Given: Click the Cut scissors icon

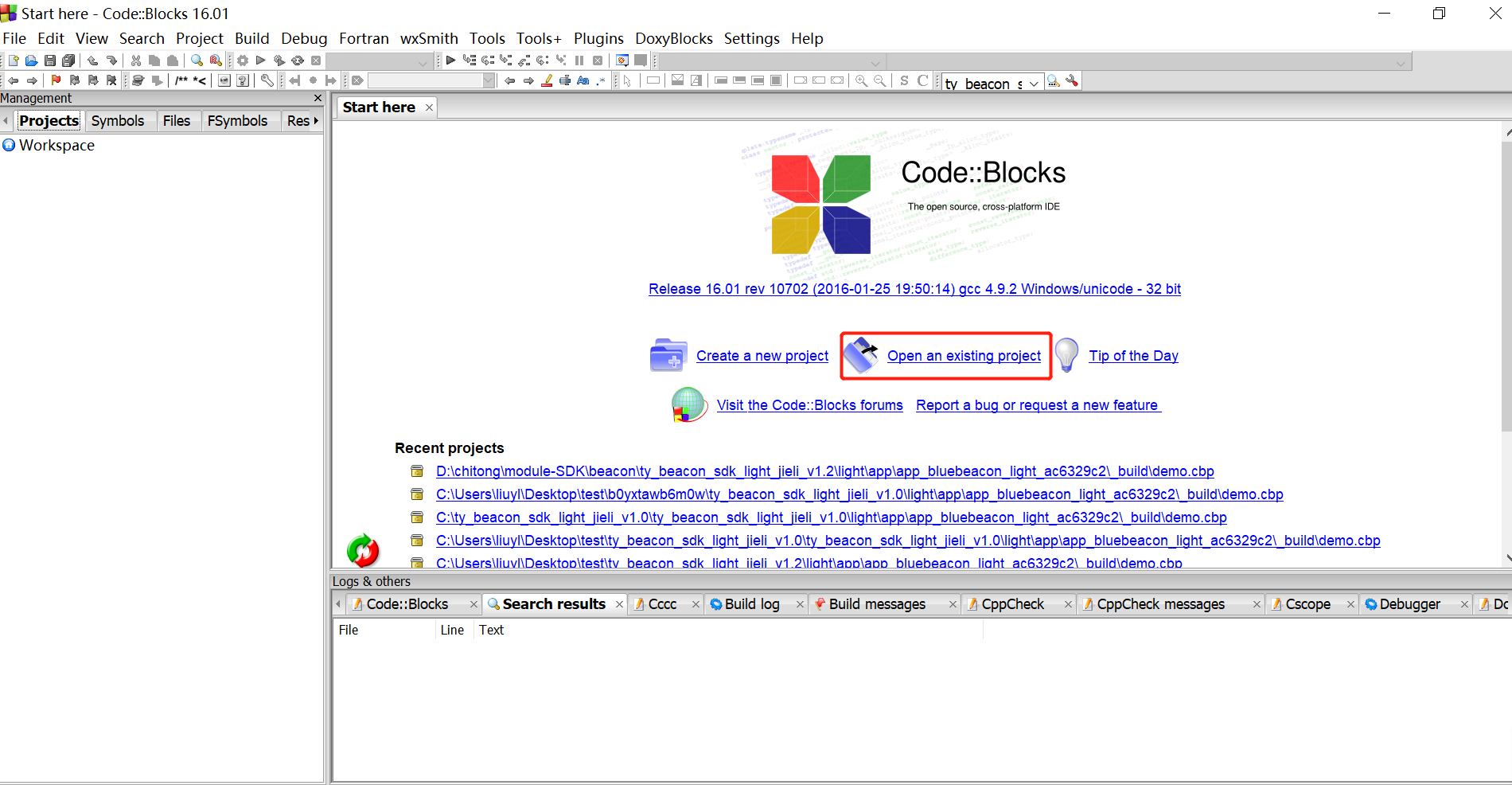Looking at the screenshot, I should pyautogui.click(x=136, y=61).
